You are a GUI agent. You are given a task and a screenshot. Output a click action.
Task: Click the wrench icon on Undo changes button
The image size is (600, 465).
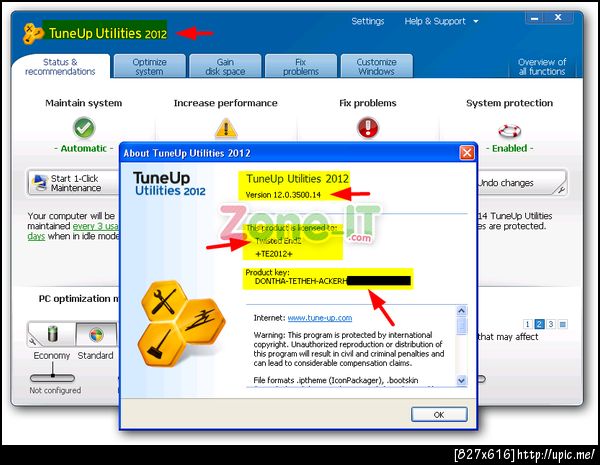click(561, 189)
